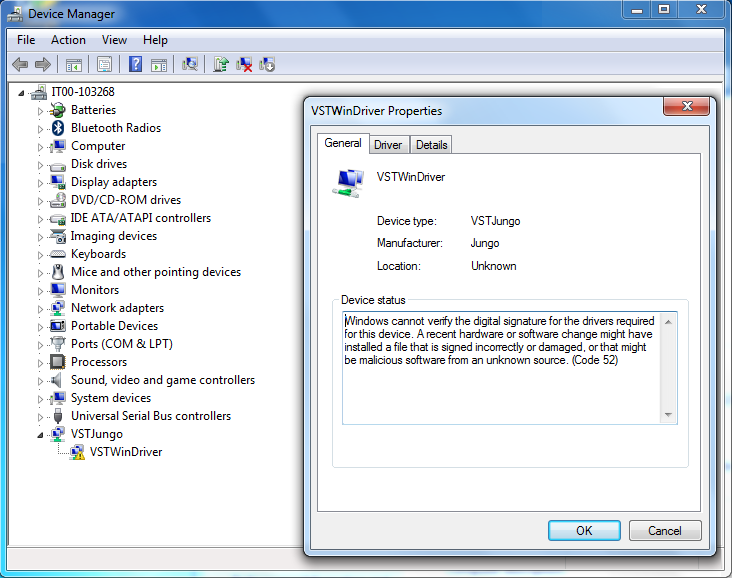Viewport: 732px width, 578px height.
Task: Click the Forward arrow toolbar icon
Action: tap(42, 64)
